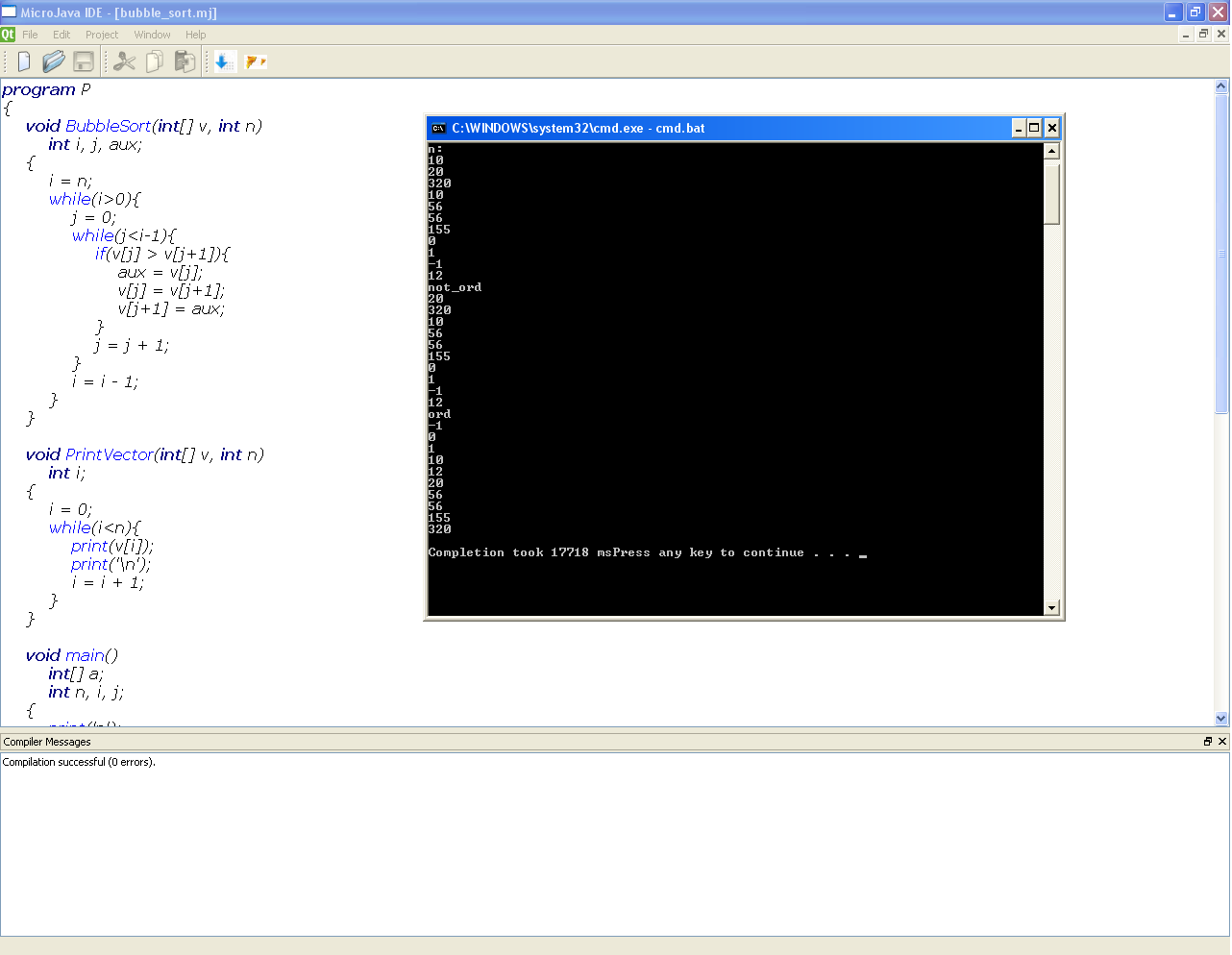Click the blue down-arrow compile icon
1232x955 pixels.
225,61
